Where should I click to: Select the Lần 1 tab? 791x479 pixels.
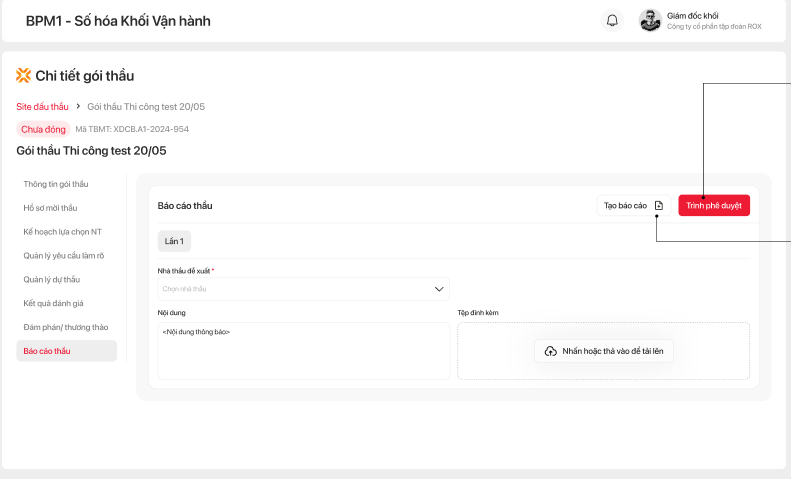[174, 240]
